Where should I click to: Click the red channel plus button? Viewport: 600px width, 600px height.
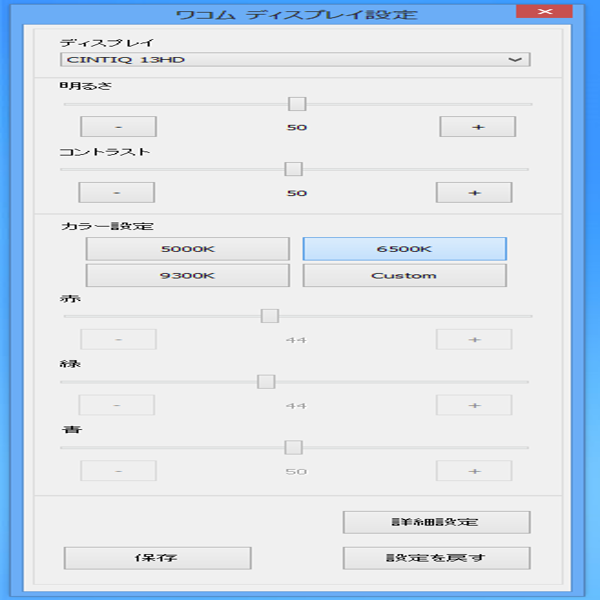(x=474, y=339)
